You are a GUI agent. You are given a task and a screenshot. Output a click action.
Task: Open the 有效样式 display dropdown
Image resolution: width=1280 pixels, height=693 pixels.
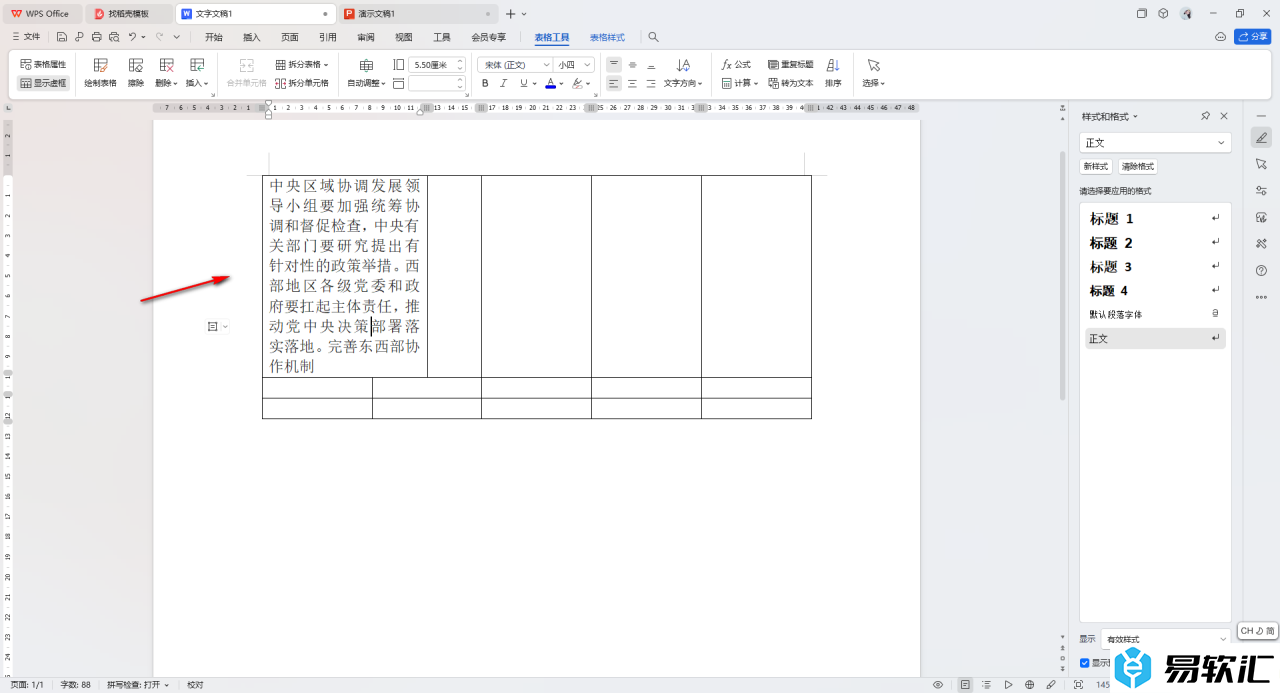1166,639
